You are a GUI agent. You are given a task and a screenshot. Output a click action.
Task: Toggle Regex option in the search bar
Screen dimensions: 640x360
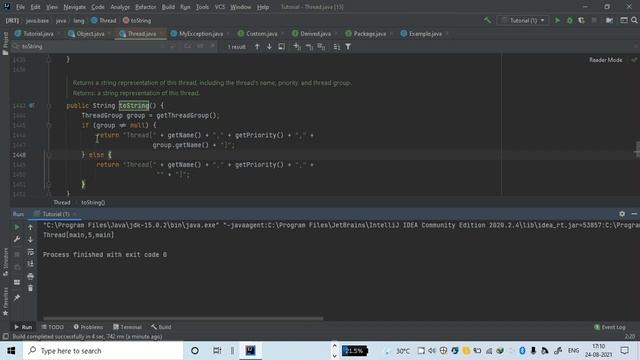point(213,47)
